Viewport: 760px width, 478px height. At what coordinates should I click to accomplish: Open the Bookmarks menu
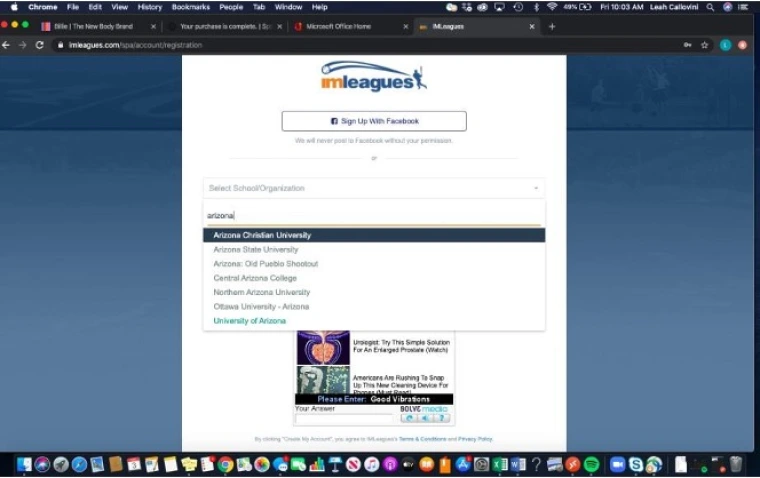point(191,7)
